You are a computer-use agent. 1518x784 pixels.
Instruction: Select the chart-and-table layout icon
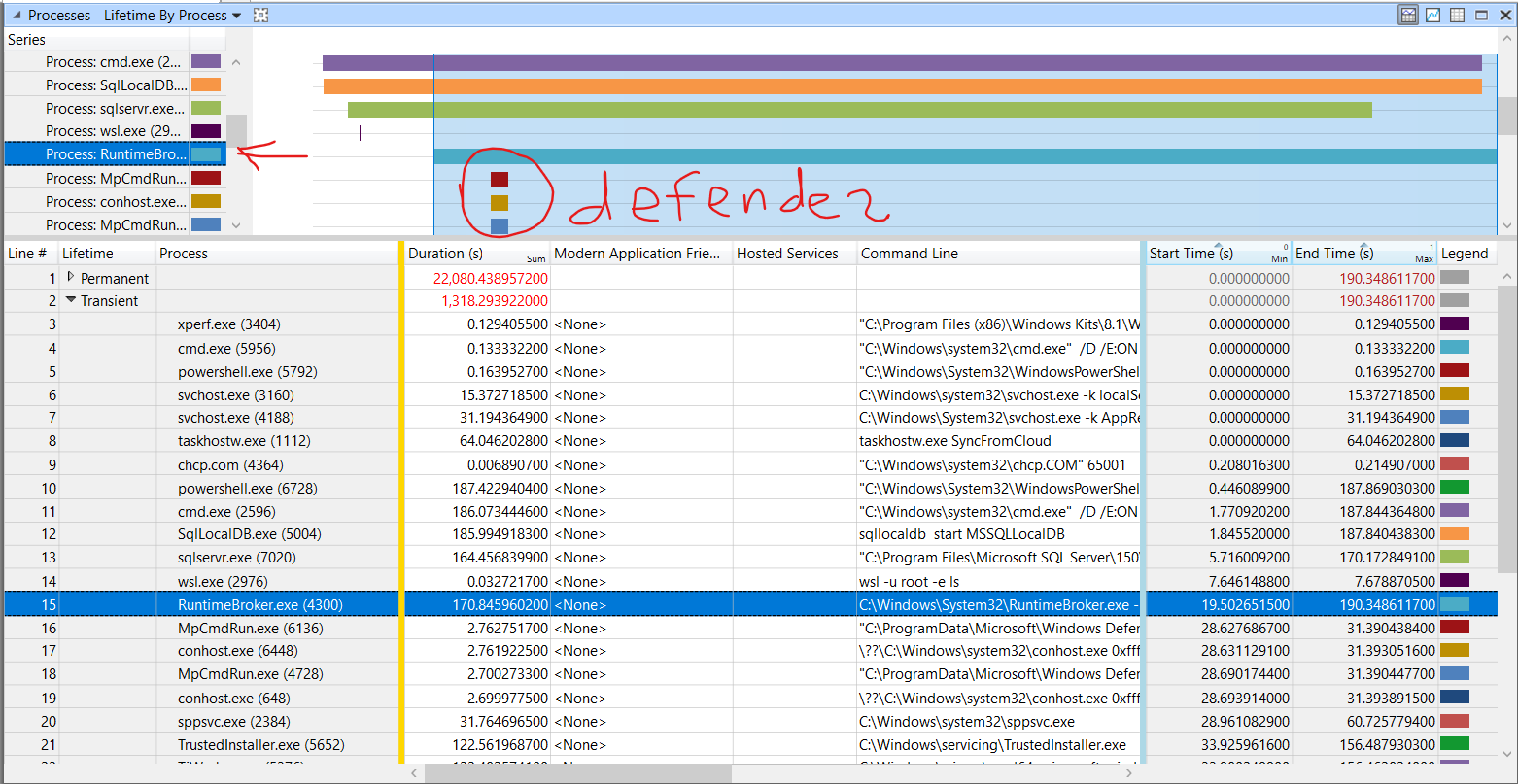click(1407, 15)
